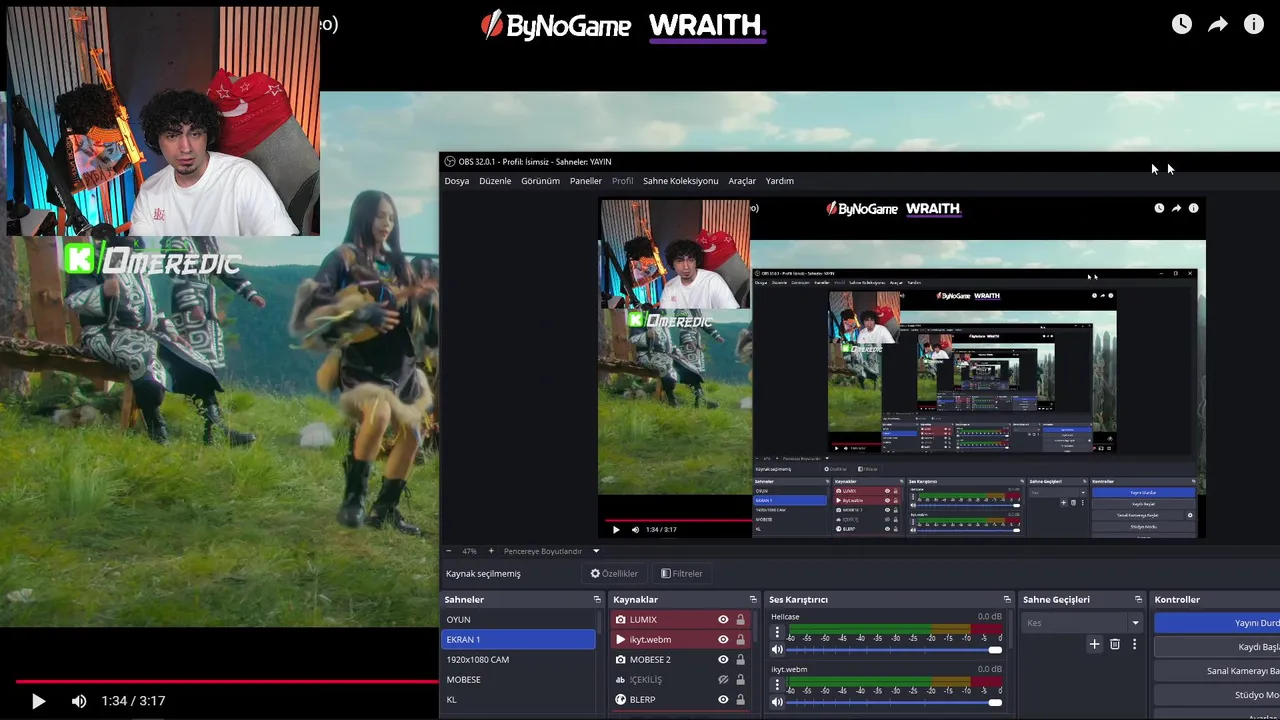Open transition properties (three dots)
Image resolution: width=1280 pixels, height=720 pixels.
pos(1134,645)
